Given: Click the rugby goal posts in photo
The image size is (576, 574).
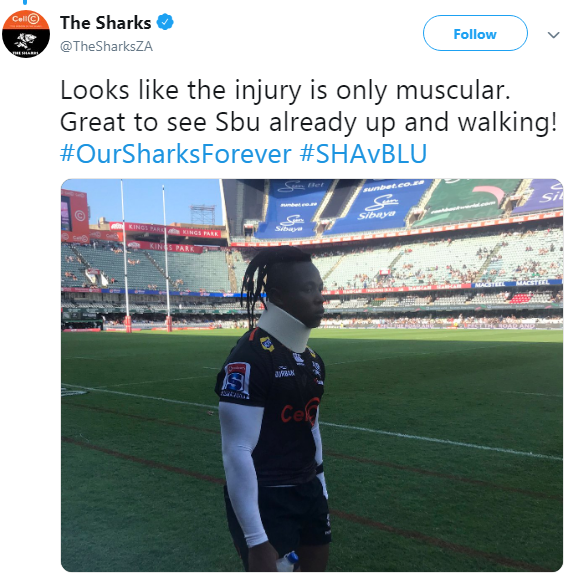Looking at the screenshot, I should click(146, 257).
